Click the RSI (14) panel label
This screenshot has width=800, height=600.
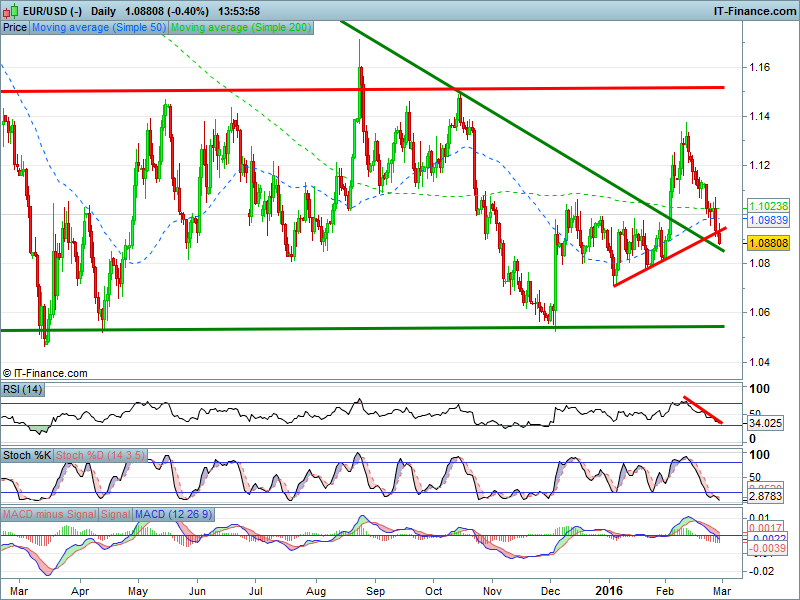tap(23, 389)
